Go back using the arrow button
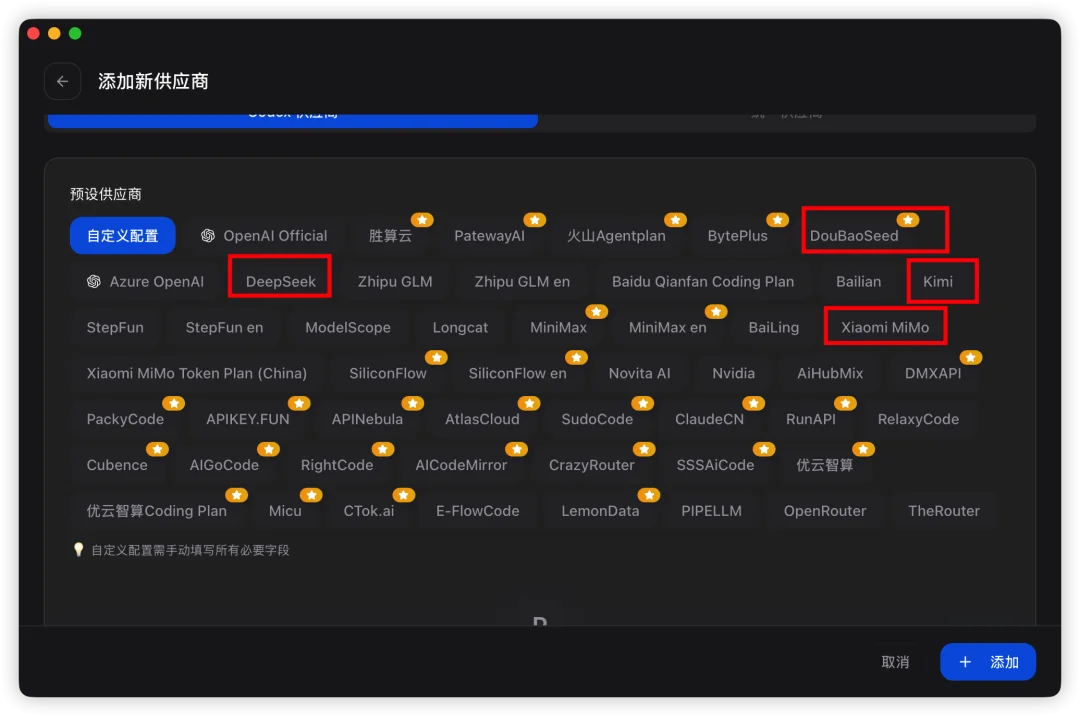Screen dimensions: 1080x716 [63, 81]
